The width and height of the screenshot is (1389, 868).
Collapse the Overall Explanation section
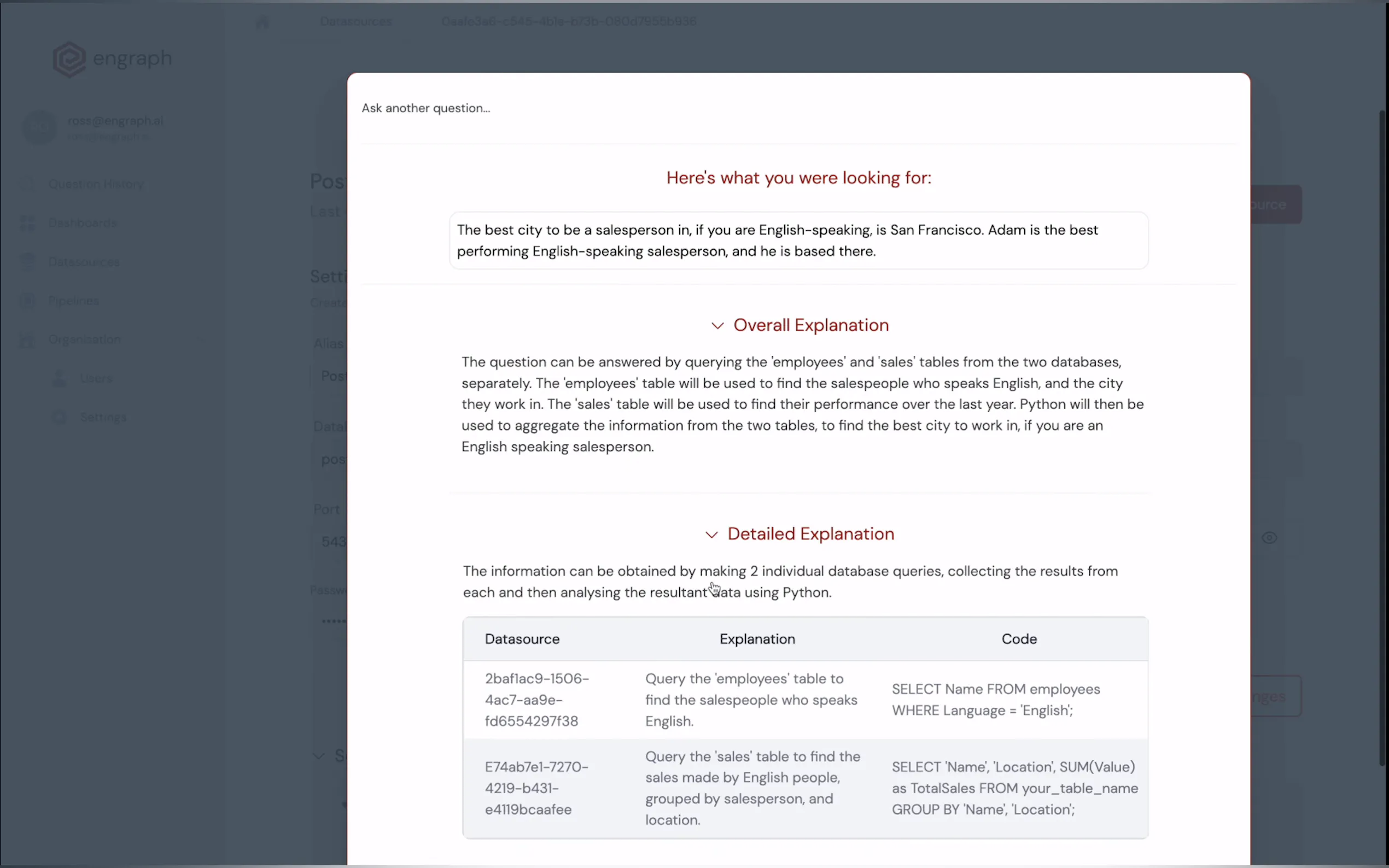(717, 326)
